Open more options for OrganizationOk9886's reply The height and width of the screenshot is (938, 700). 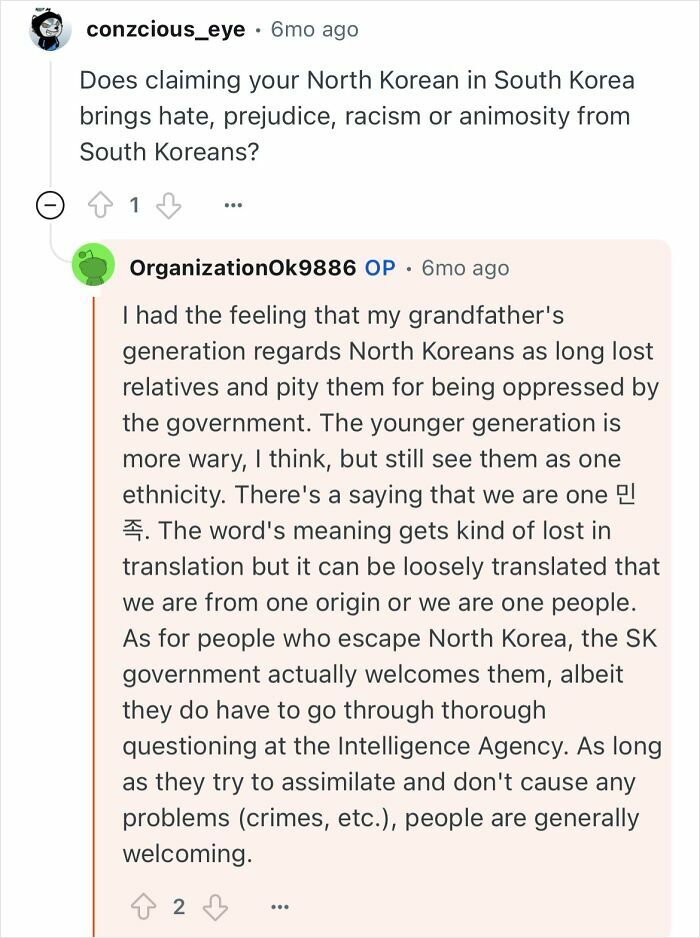tap(281, 905)
